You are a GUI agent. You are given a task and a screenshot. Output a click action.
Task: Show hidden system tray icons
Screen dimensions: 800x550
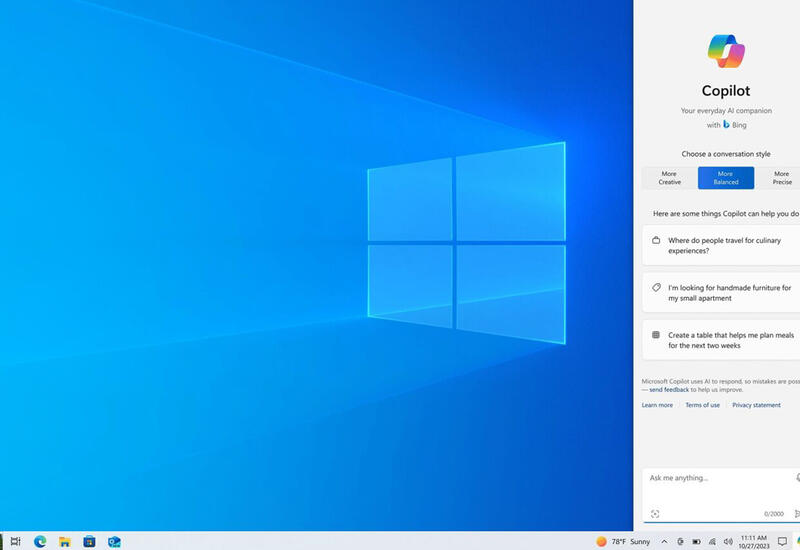click(664, 541)
